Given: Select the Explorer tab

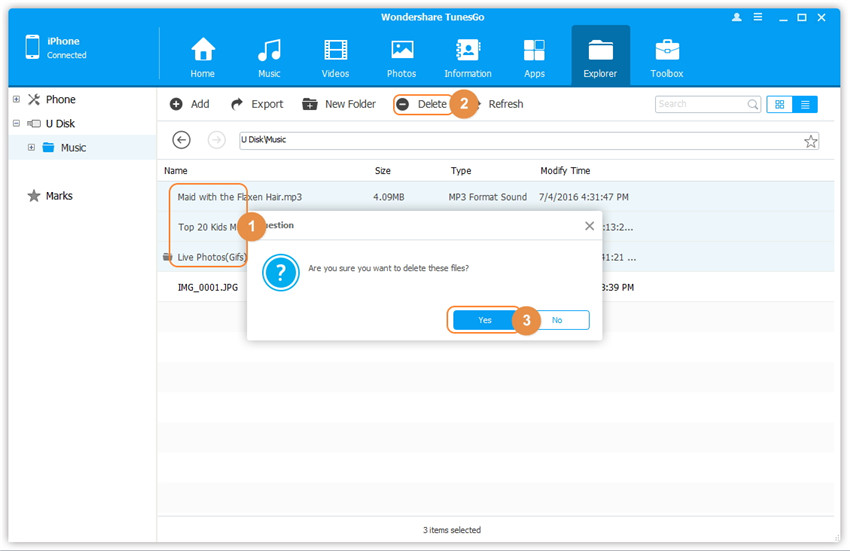Looking at the screenshot, I should 600,56.
